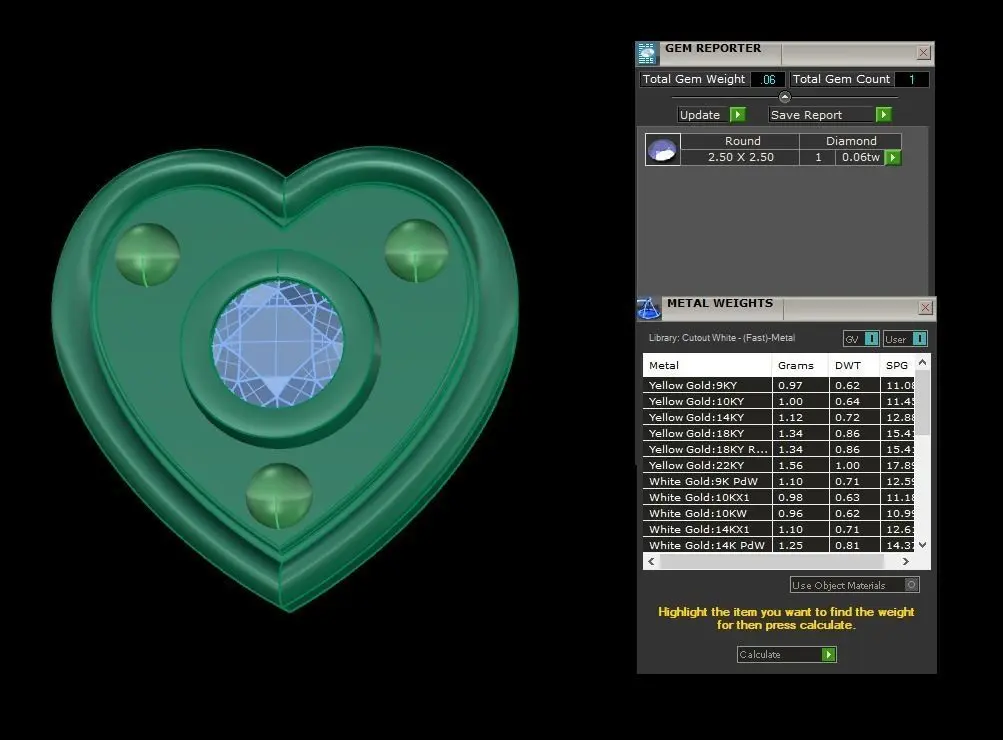Select the White Gold:10KW row
Viewport: 1003px width, 740px height.
[779, 513]
